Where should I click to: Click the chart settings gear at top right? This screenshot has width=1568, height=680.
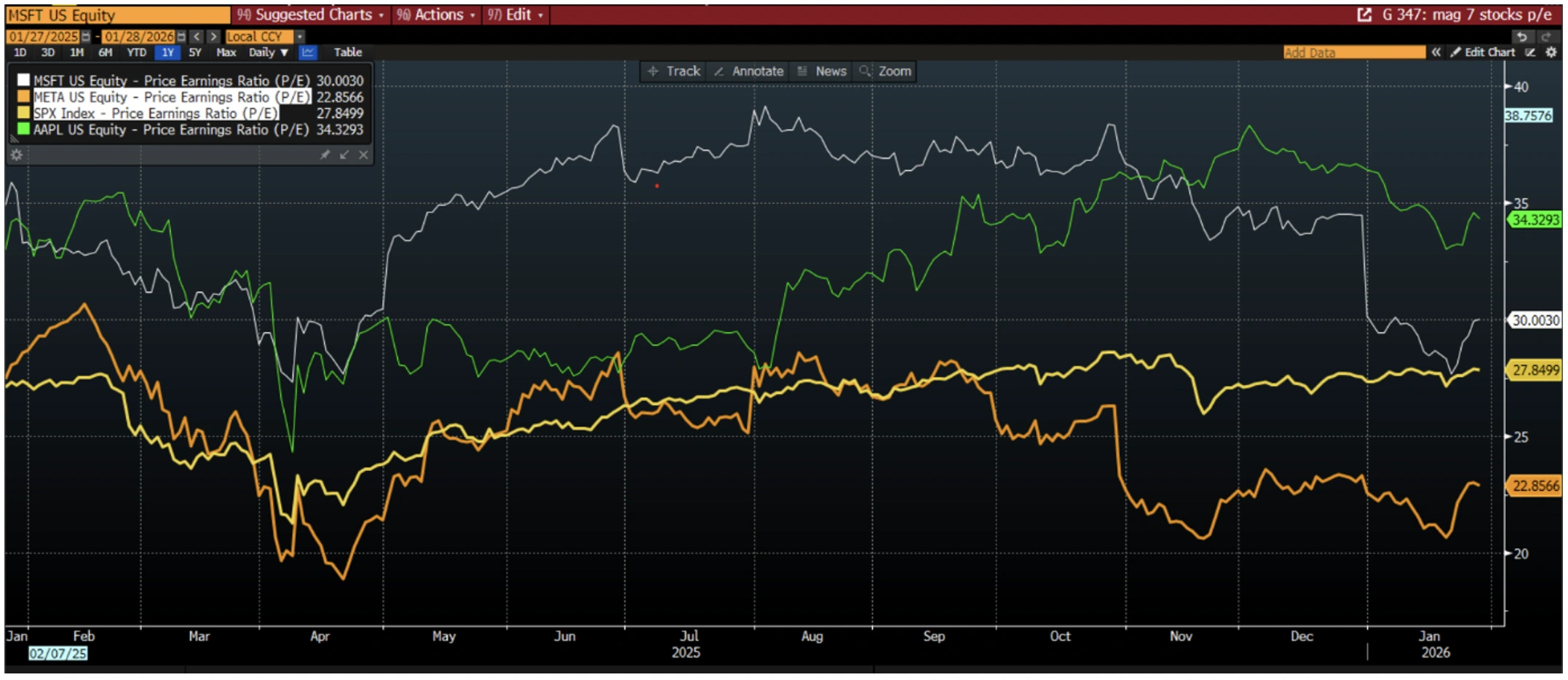1551,52
